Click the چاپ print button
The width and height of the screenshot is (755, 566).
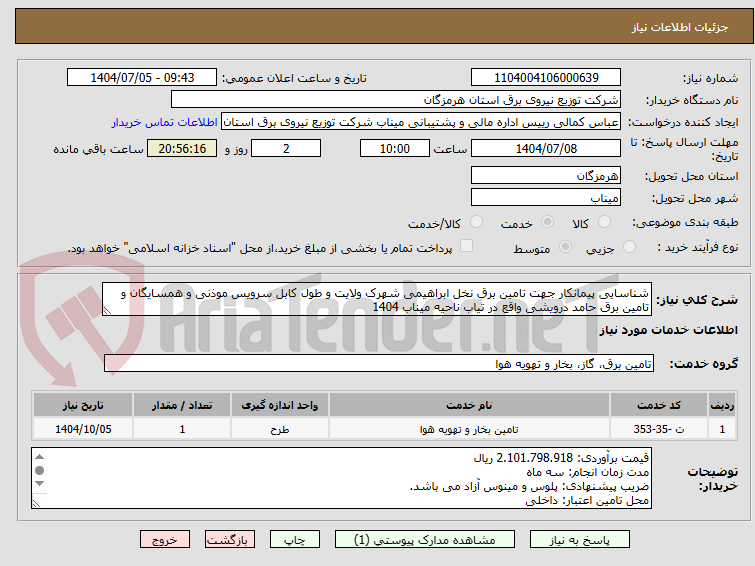coord(295,540)
